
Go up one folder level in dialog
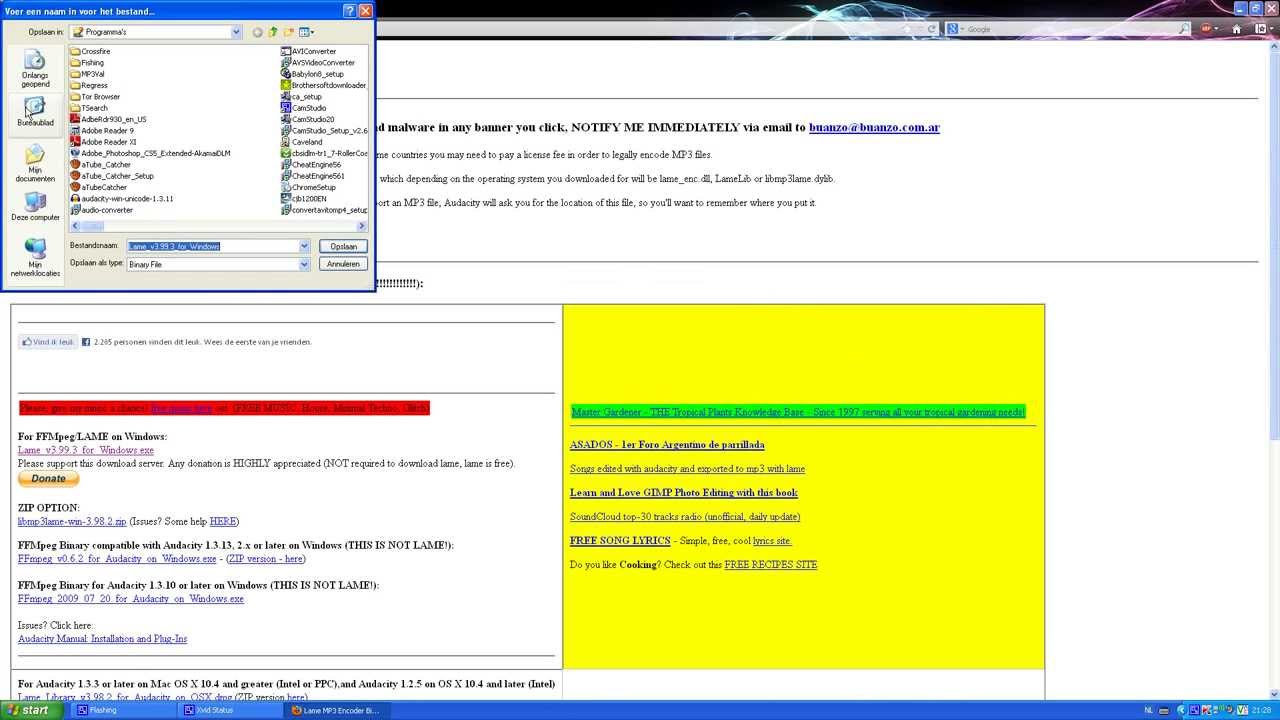272,32
